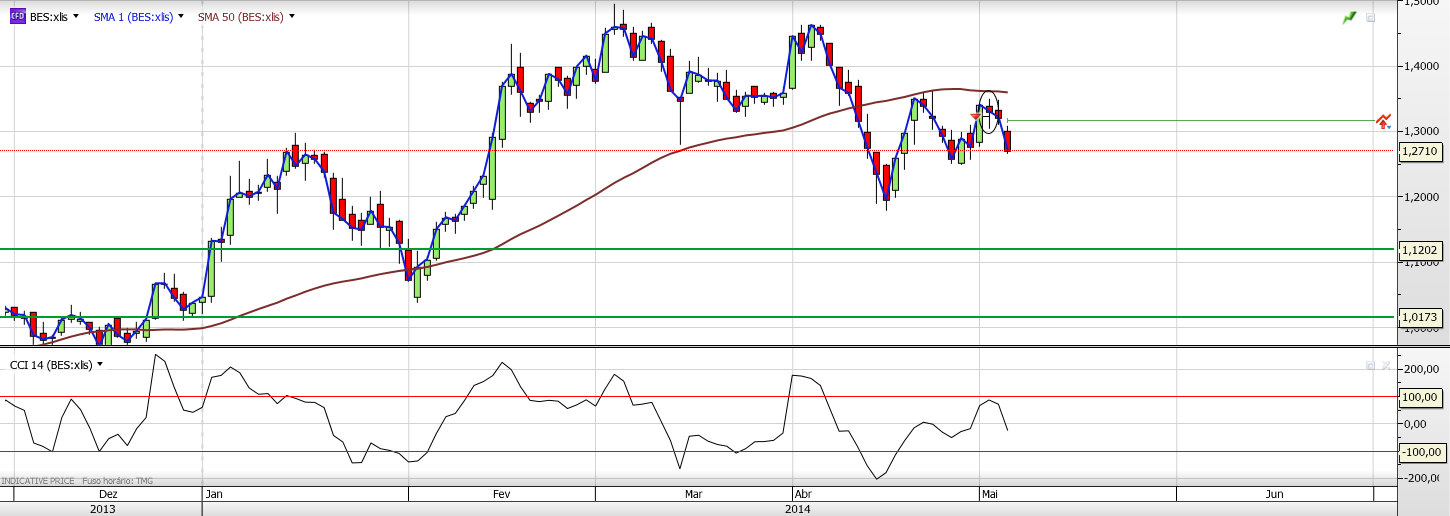Select the 1,2710 current price label
This screenshot has width=1450, height=516.
(x=1420, y=151)
